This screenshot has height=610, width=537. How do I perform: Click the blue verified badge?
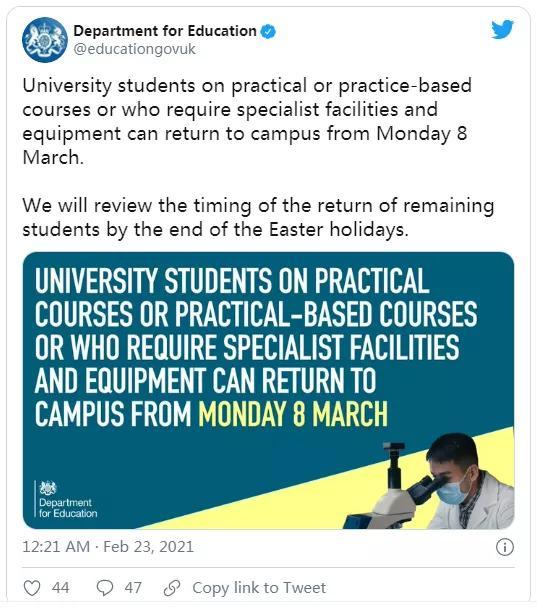click(268, 32)
